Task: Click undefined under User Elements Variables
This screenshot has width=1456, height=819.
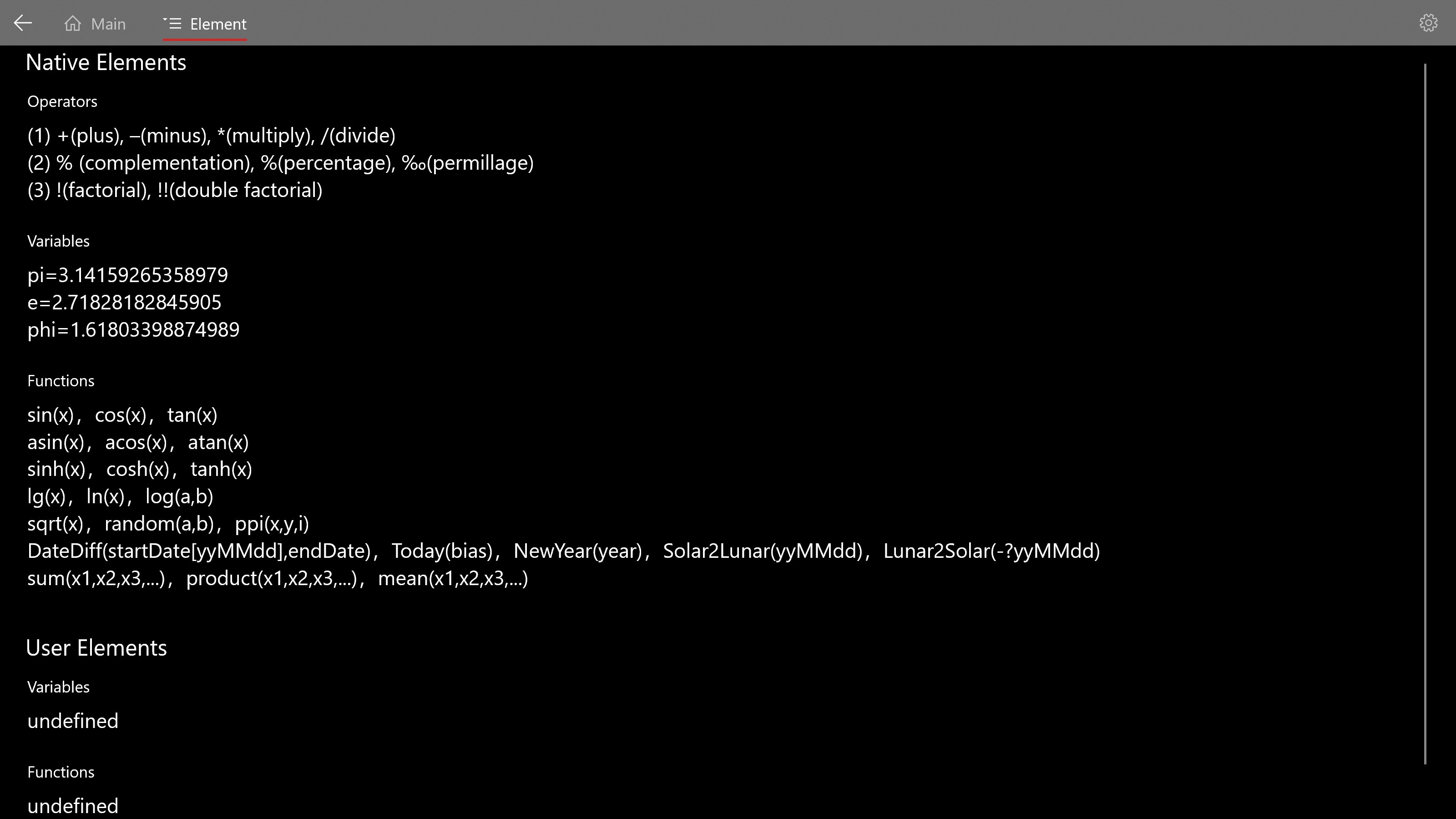Action: [x=72, y=721]
